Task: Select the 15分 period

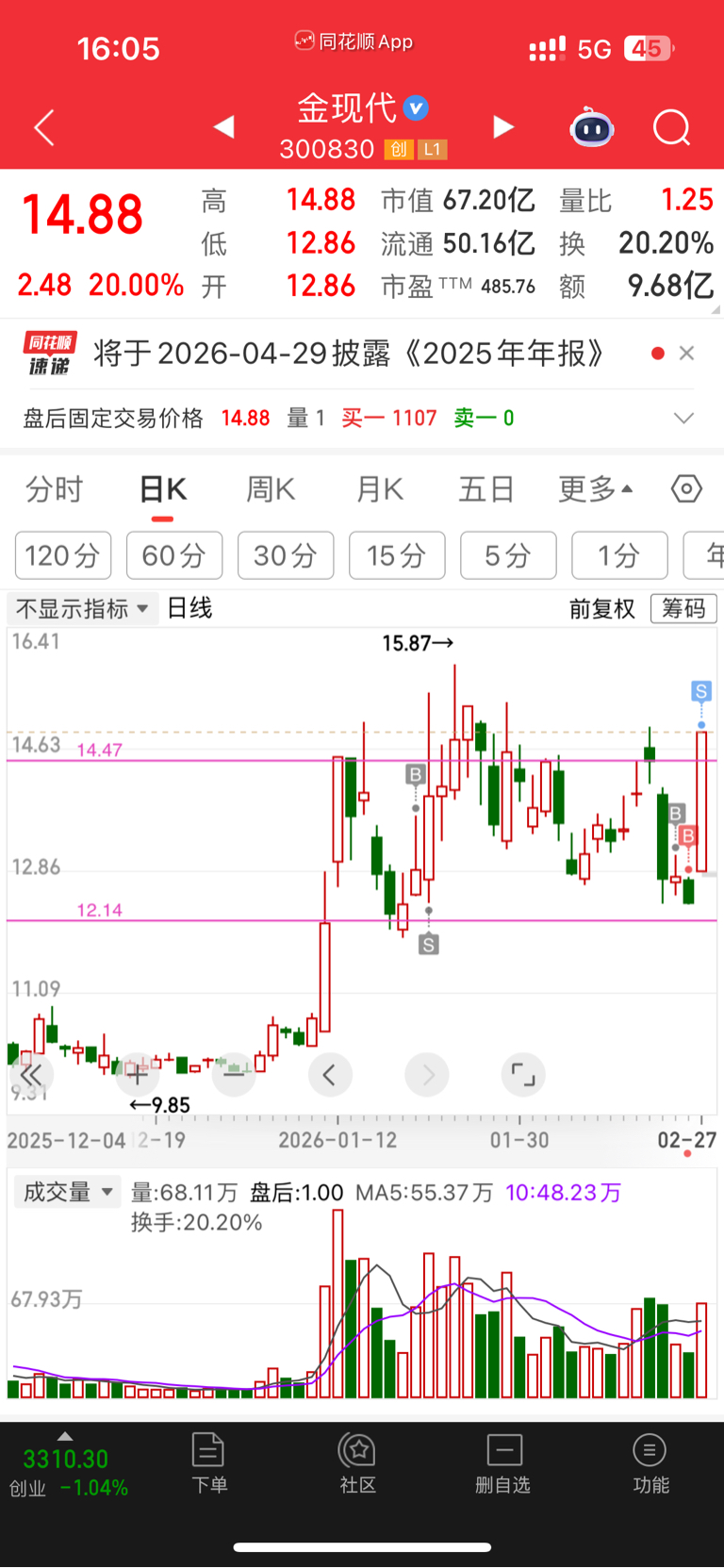Action: pyautogui.click(x=397, y=555)
